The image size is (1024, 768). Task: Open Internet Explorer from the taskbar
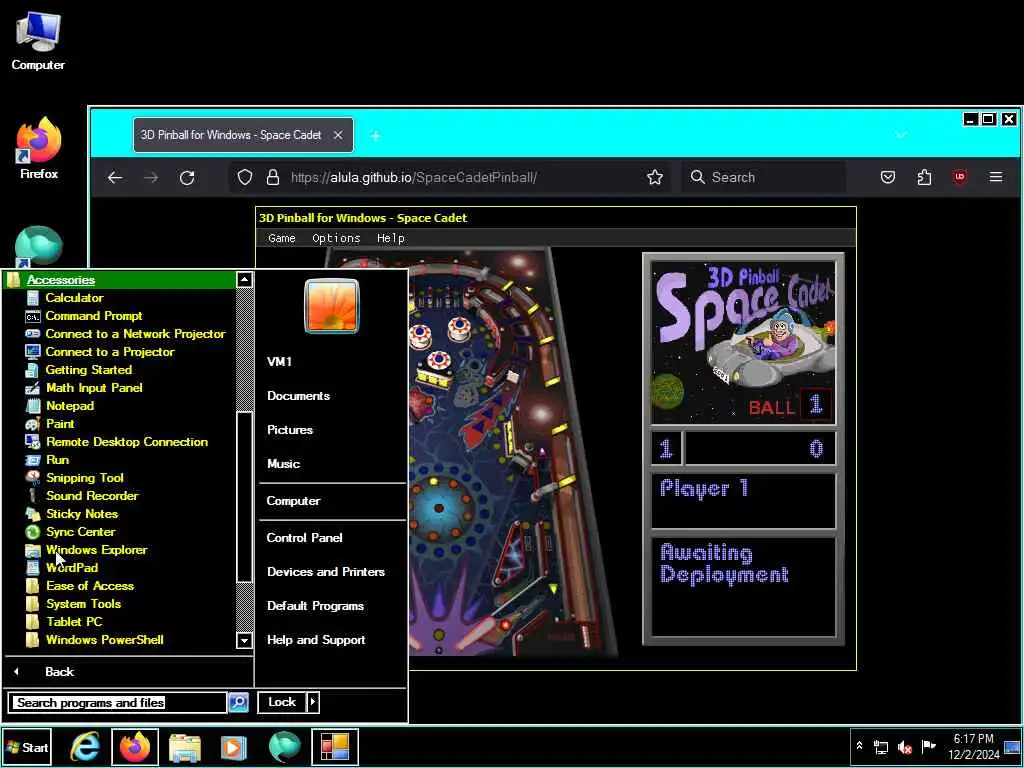85,748
